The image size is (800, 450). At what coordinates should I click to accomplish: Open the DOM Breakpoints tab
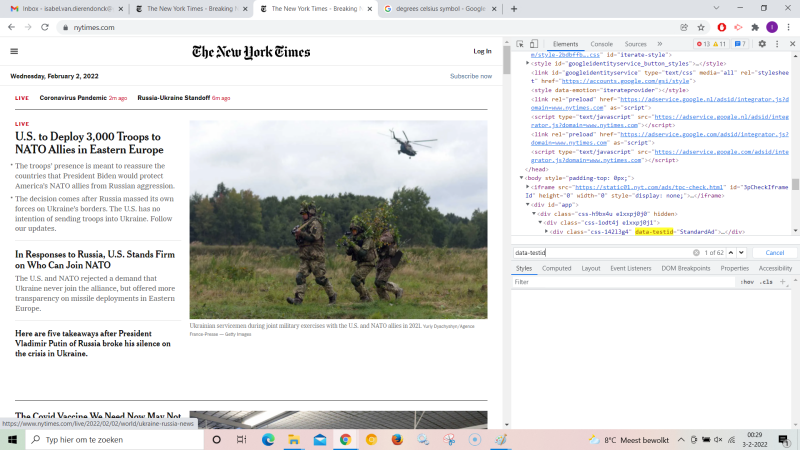[x=686, y=268]
